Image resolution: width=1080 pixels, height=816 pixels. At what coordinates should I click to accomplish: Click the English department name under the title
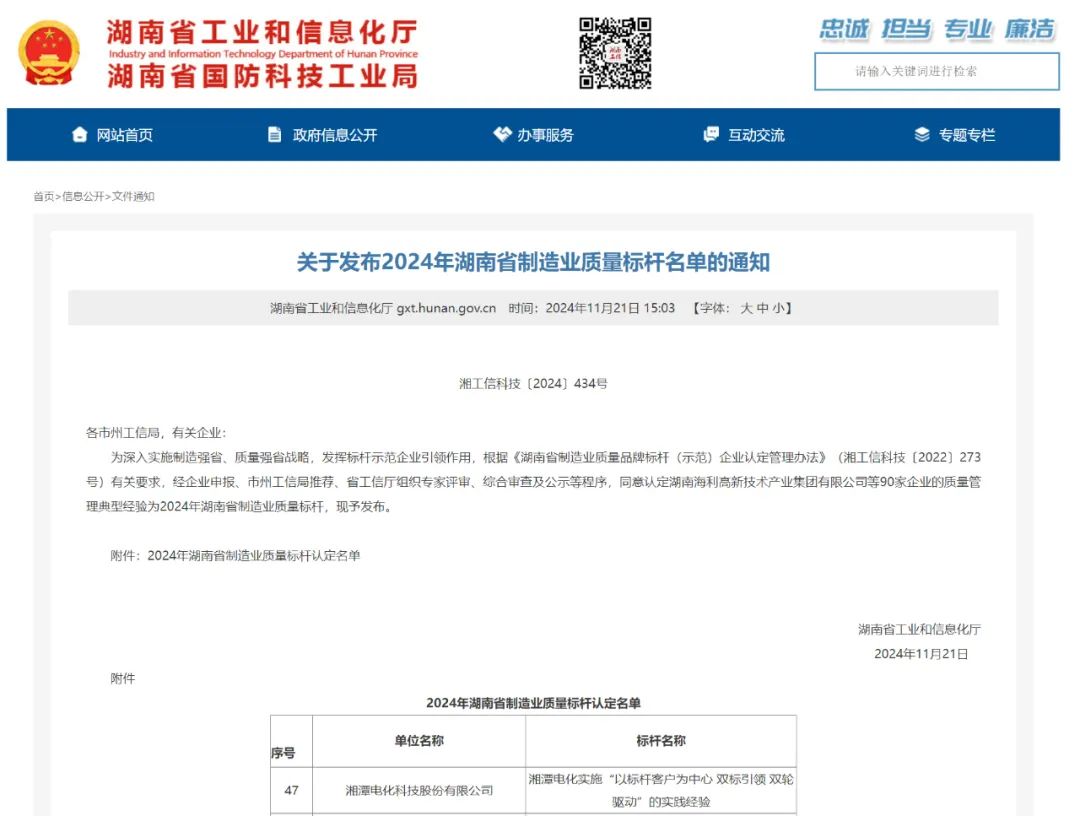tap(263, 54)
